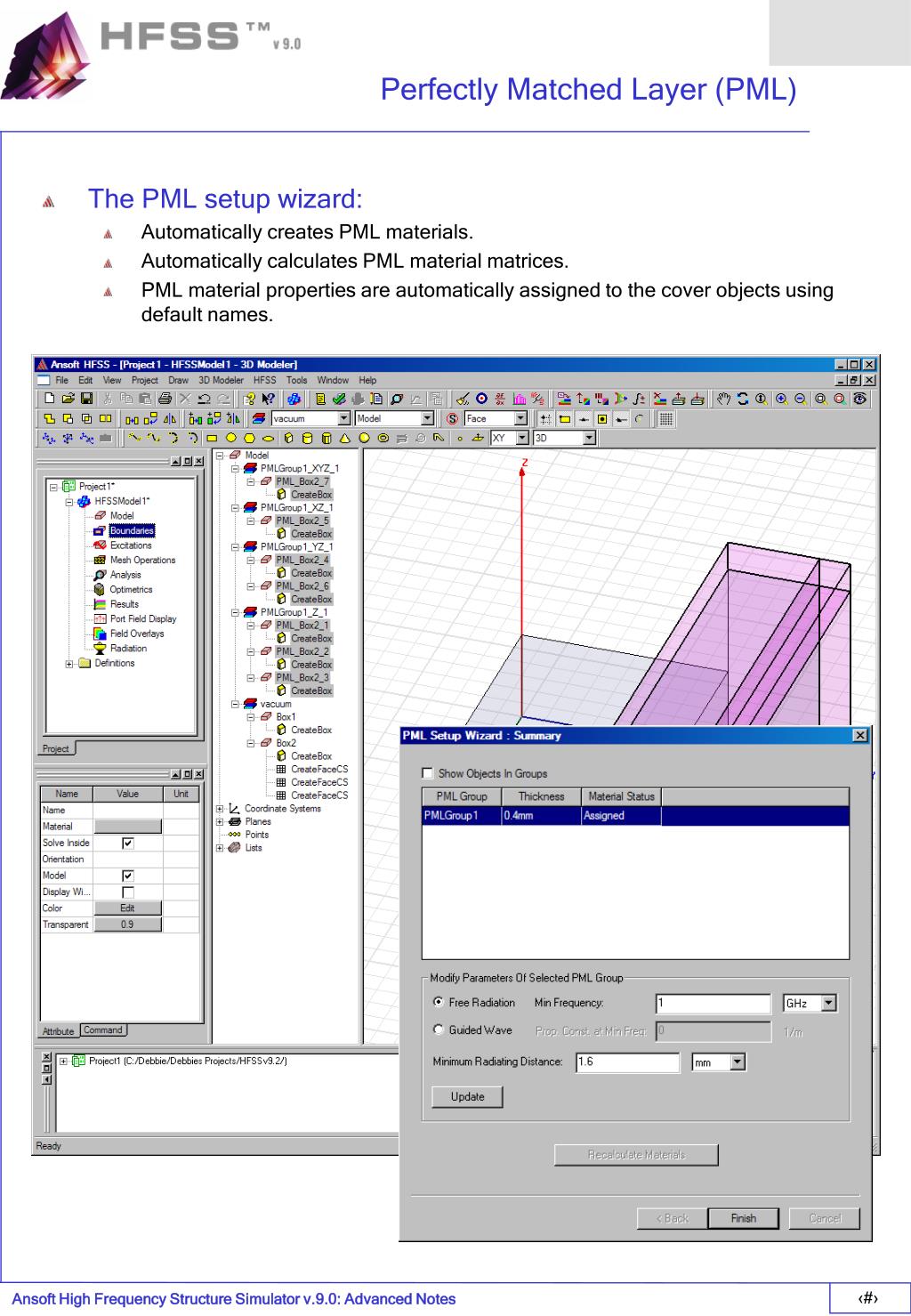Image resolution: width=911 pixels, height=1316 pixels.
Task: Collapse the PMLGroup1_XYZ_1 tree node
Action: (x=235, y=468)
